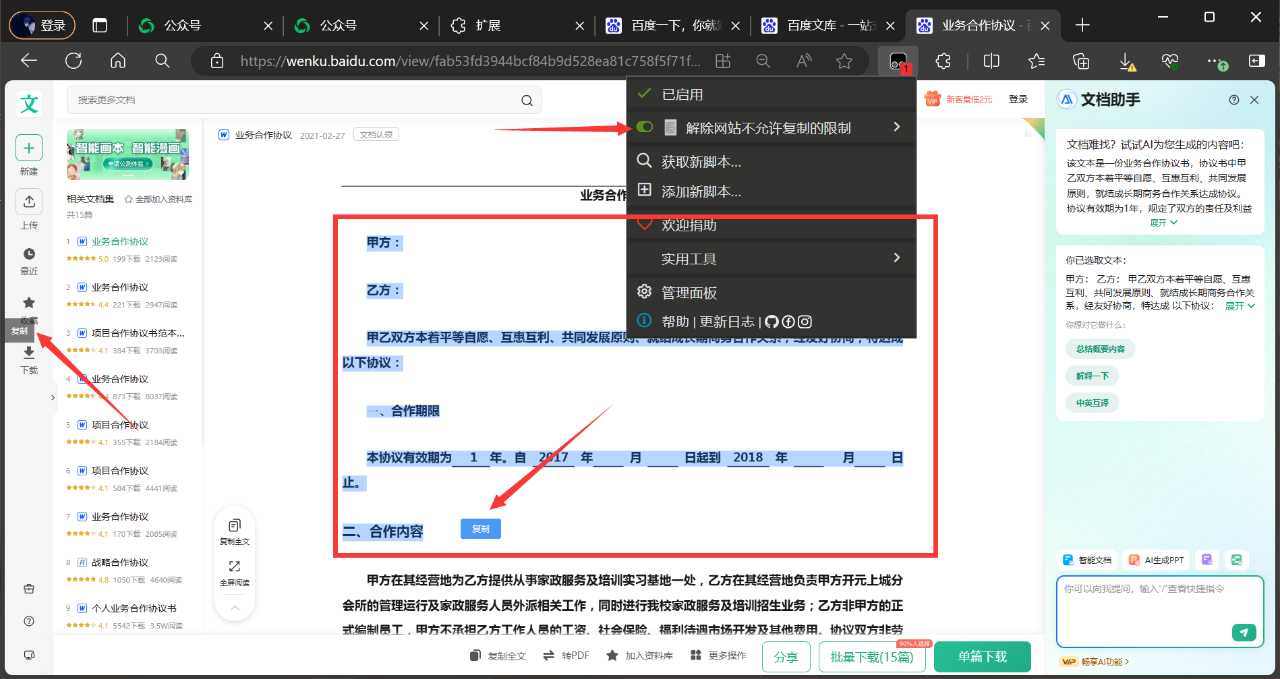The height and width of the screenshot is (679, 1280).
Task: Open the Tampermonkey extension icon in toolbar
Action: tap(897, 61)
